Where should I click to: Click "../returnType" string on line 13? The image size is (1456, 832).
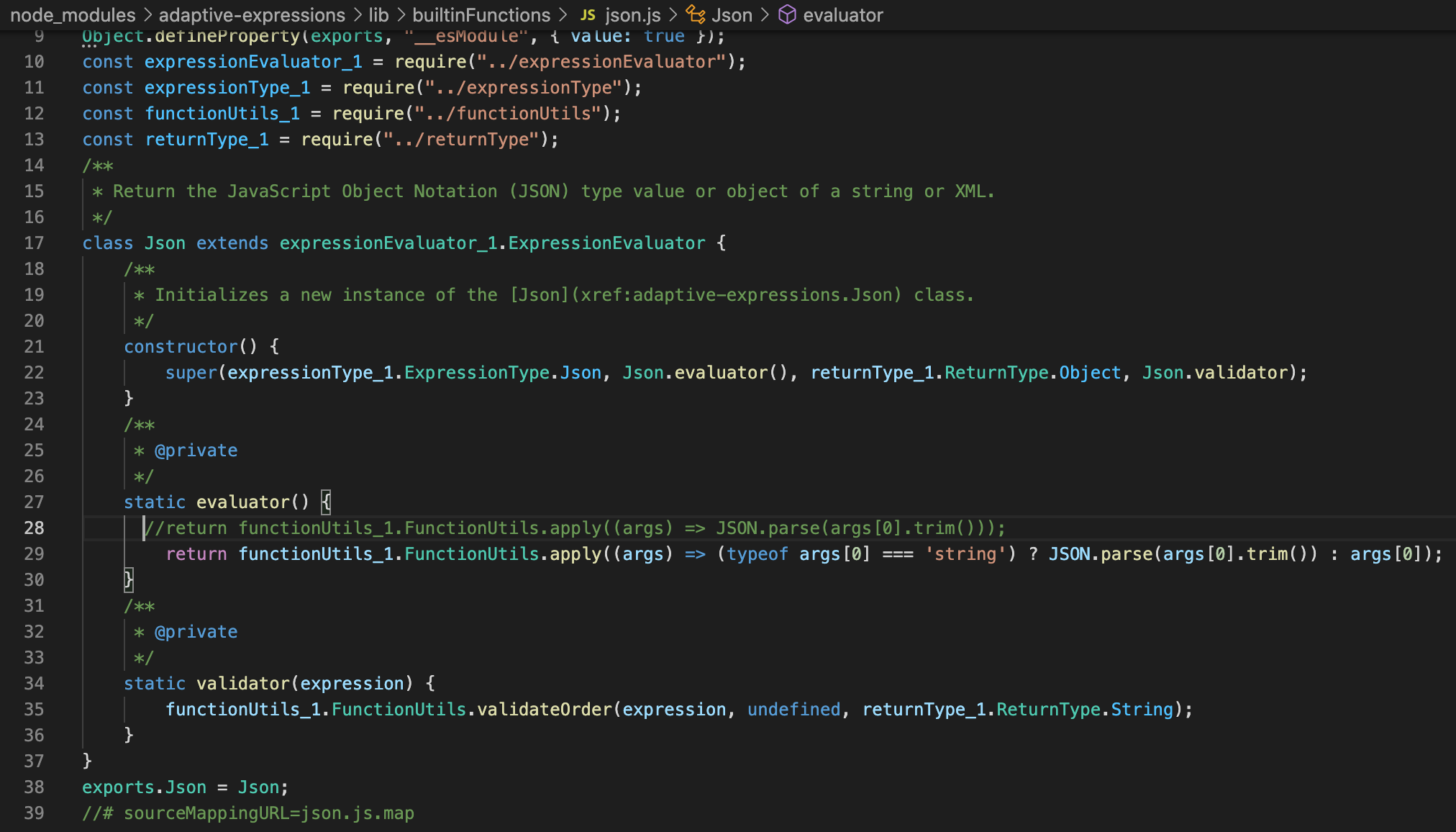(x=461, y=140)
